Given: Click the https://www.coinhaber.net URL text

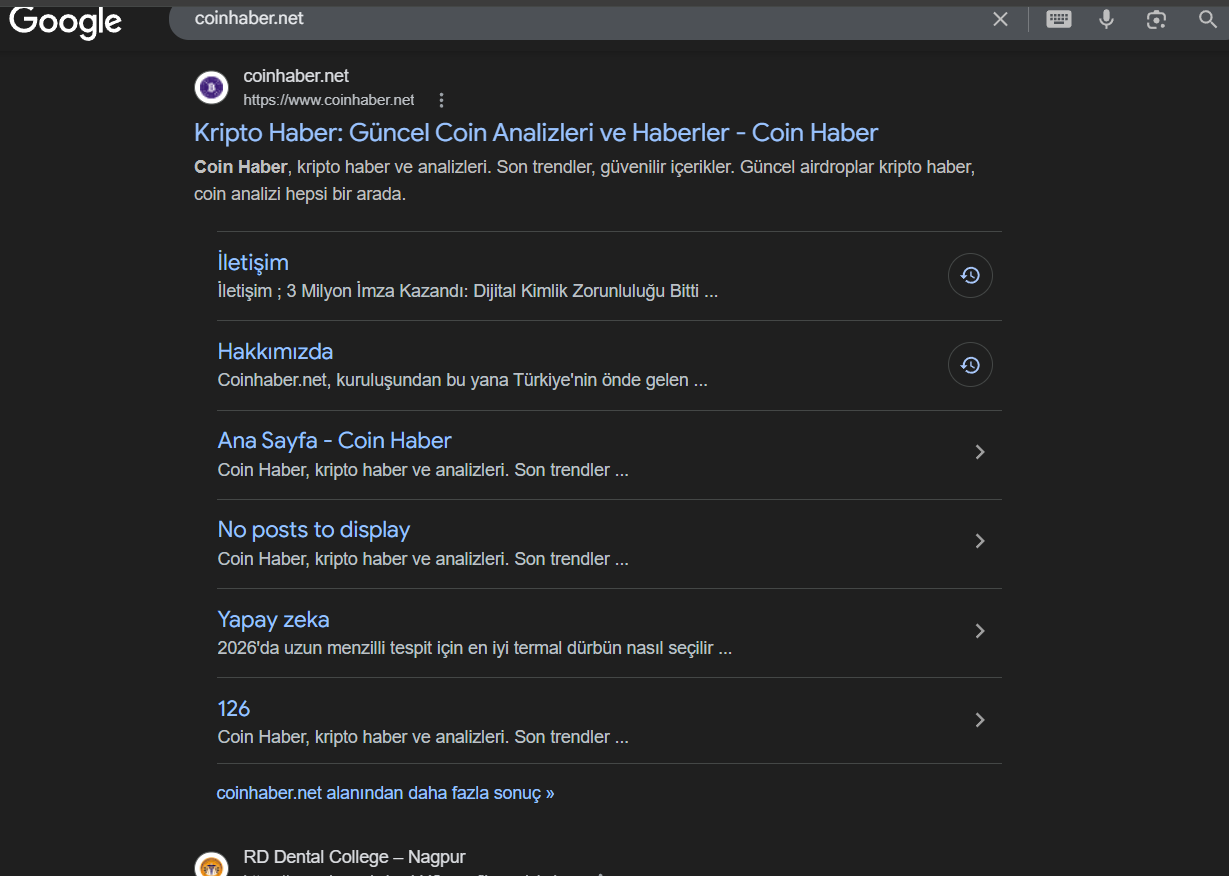Looking at the screenshot, I should click(x=329, y=100).
